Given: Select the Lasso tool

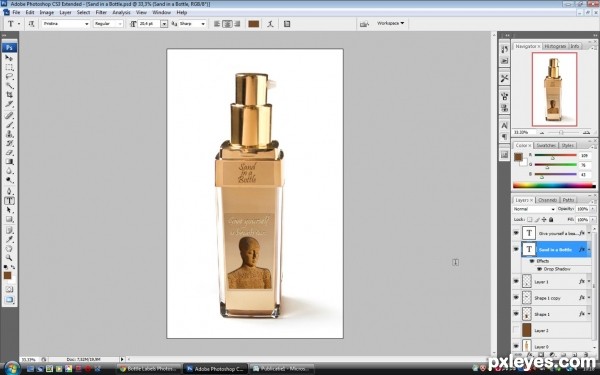Looking at the screenshot, I should (x=9, y=77).
